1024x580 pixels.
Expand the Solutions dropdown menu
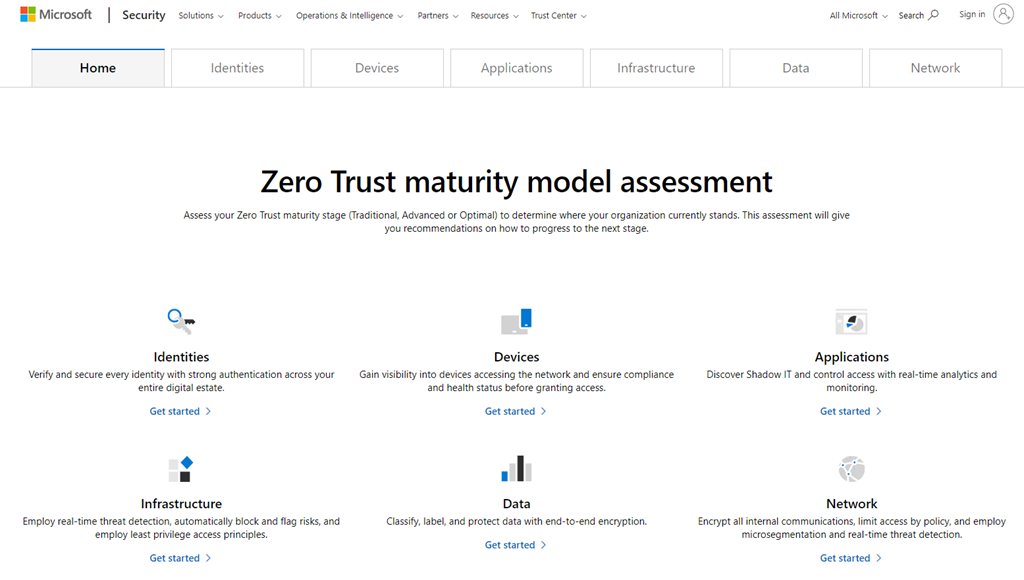coord(201,16)
